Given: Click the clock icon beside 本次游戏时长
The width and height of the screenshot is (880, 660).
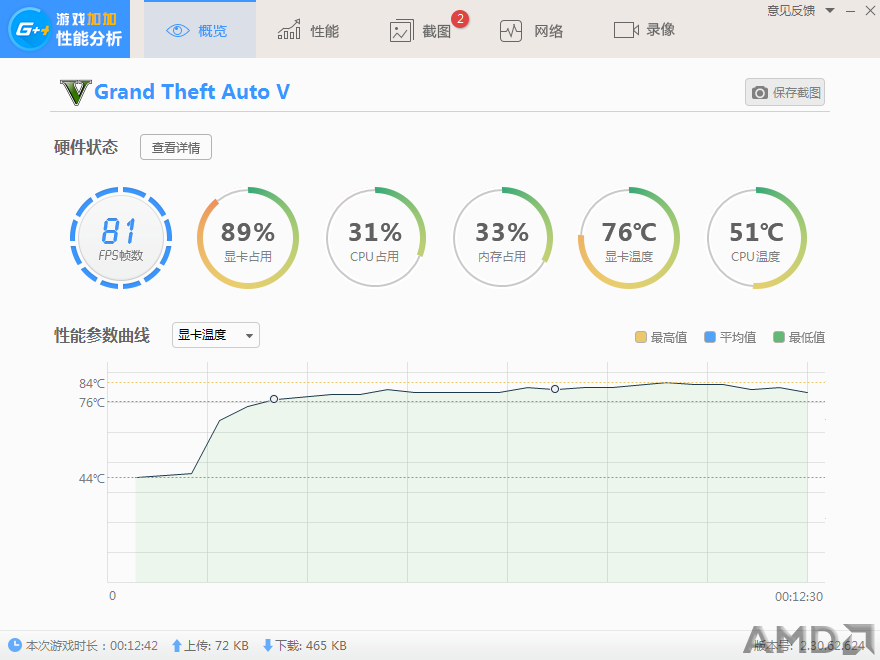Looking at the screenshot, I should click(x=15, y=645).
